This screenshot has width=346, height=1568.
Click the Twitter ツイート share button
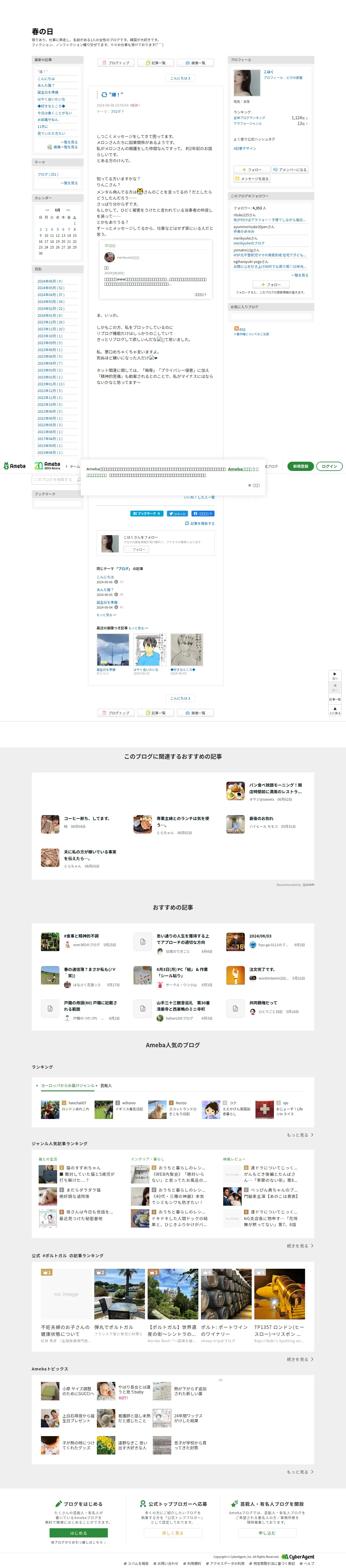point(177,514)
